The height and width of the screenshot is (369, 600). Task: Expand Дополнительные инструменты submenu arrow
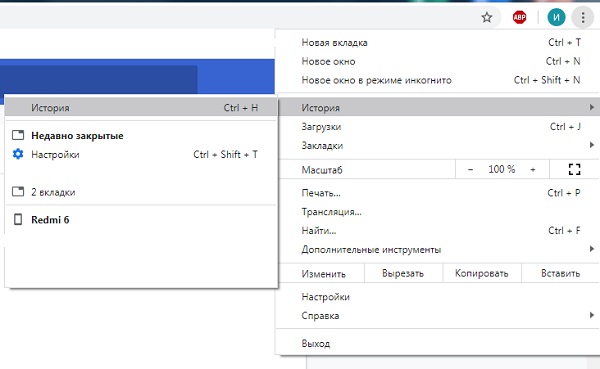592,249
